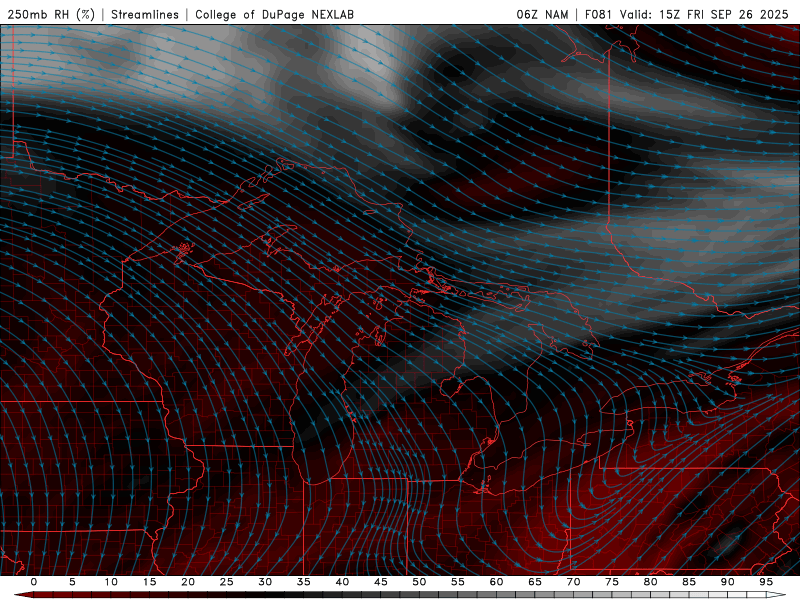
Task: Click the colorbar label '45'
Action: pyautogui.click(x=381, y=582)
